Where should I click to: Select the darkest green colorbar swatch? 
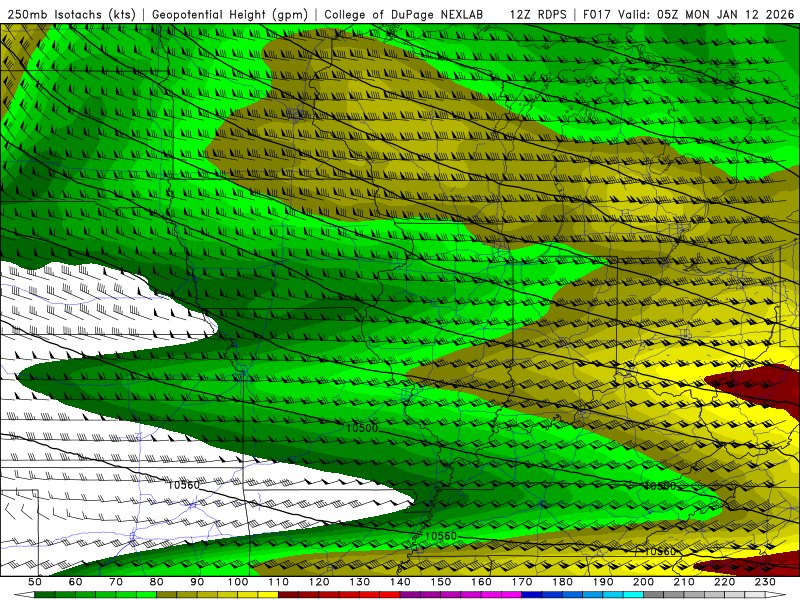pos(44,595)
